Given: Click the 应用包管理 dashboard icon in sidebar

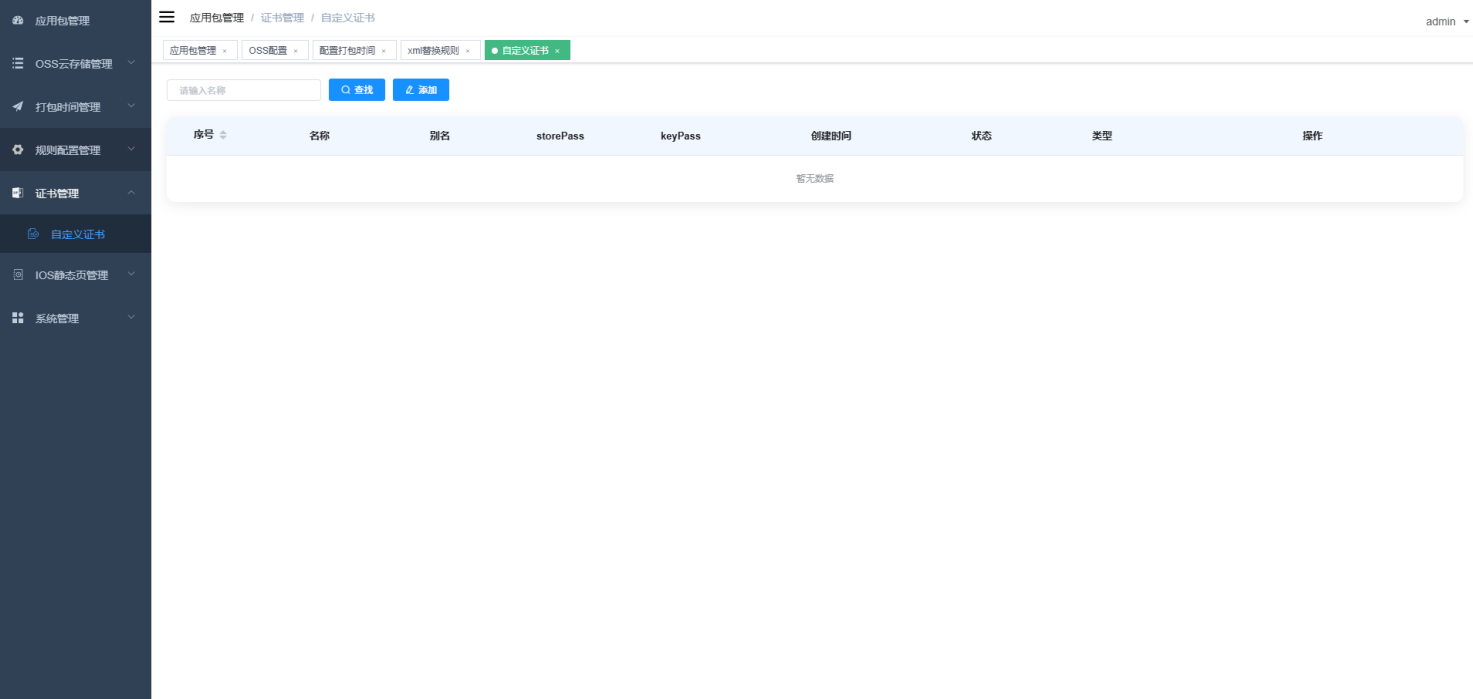Looking at the screenshot, I should pyautogui.click(x=17, y=20).
